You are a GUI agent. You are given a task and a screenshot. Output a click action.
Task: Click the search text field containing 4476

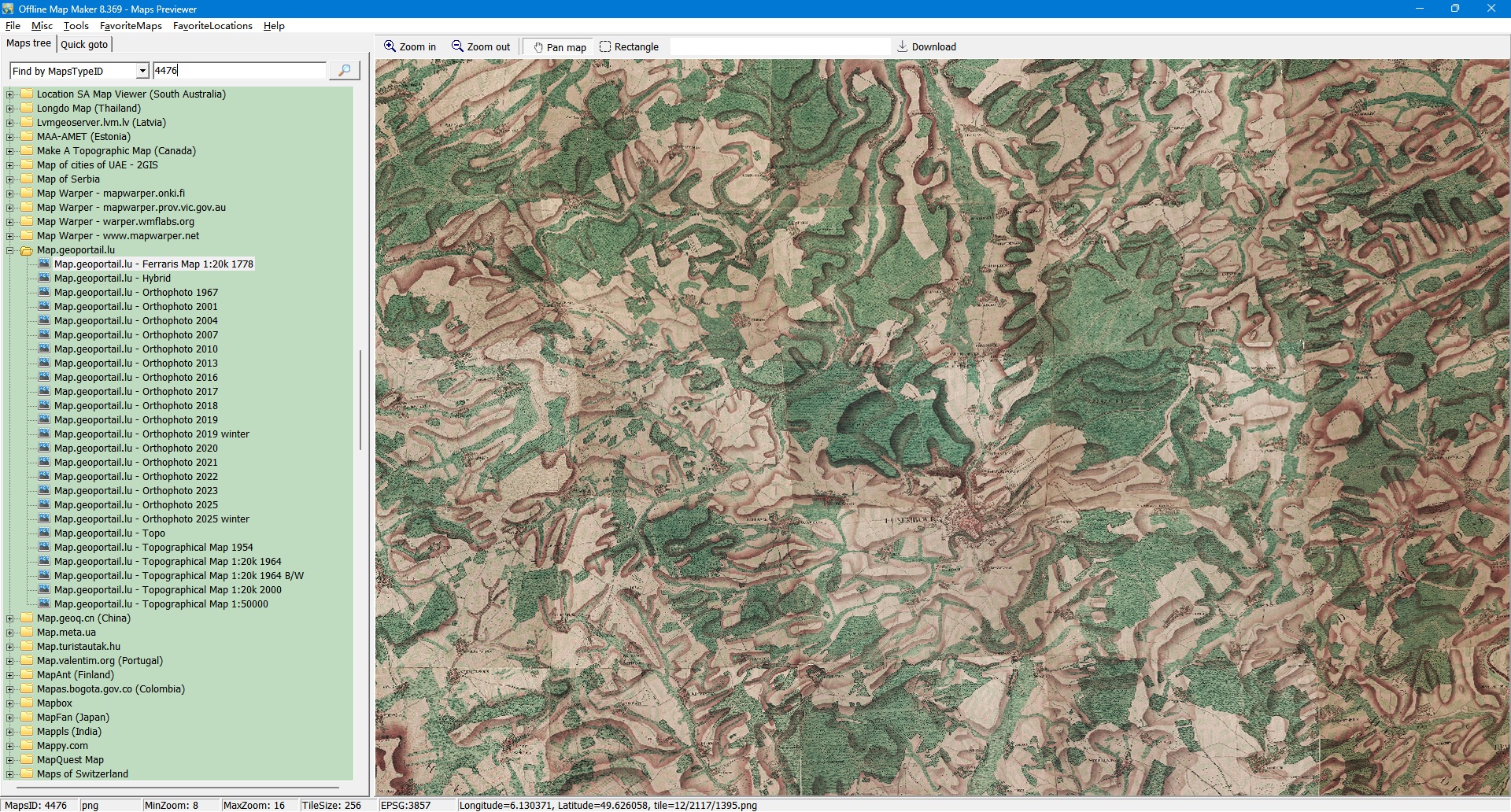click(x=238, y=71)
